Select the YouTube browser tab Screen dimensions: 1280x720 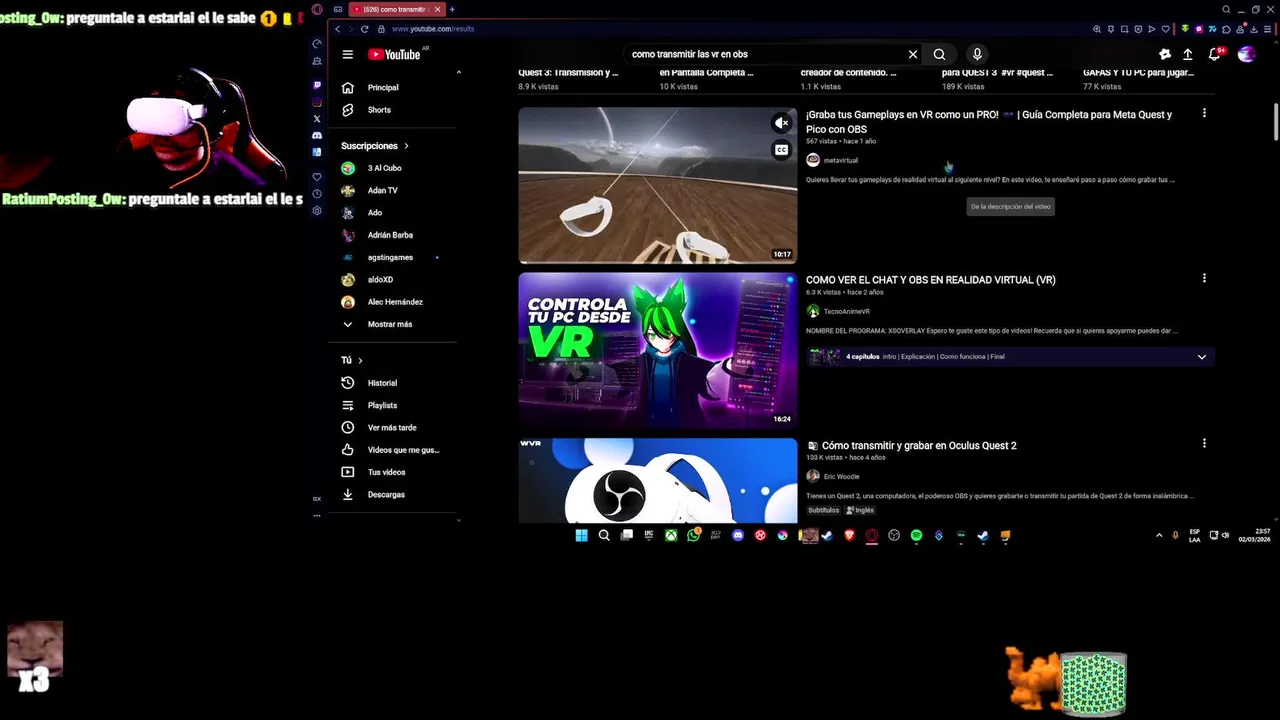coord(396,9)
